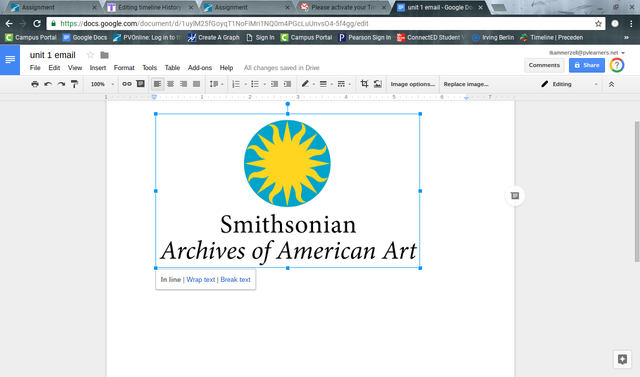640x377 pixels.
Task: Open the Google Docs bookmark
Action: point(85,38)
